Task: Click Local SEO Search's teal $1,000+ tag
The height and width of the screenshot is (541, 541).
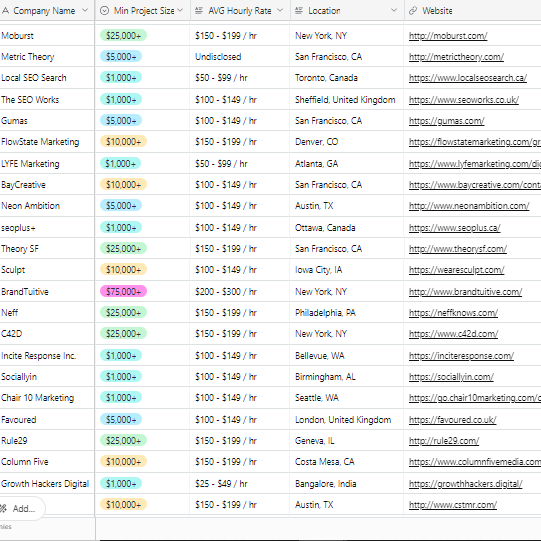Action: 121,78
